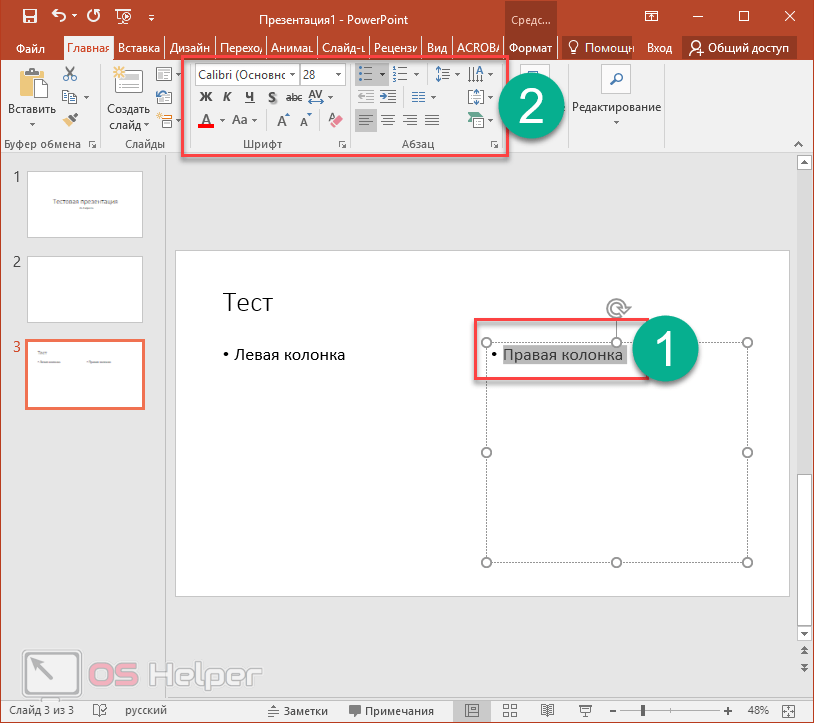
Task: Select slide 2 thumbnail
Action: (85, 289)
